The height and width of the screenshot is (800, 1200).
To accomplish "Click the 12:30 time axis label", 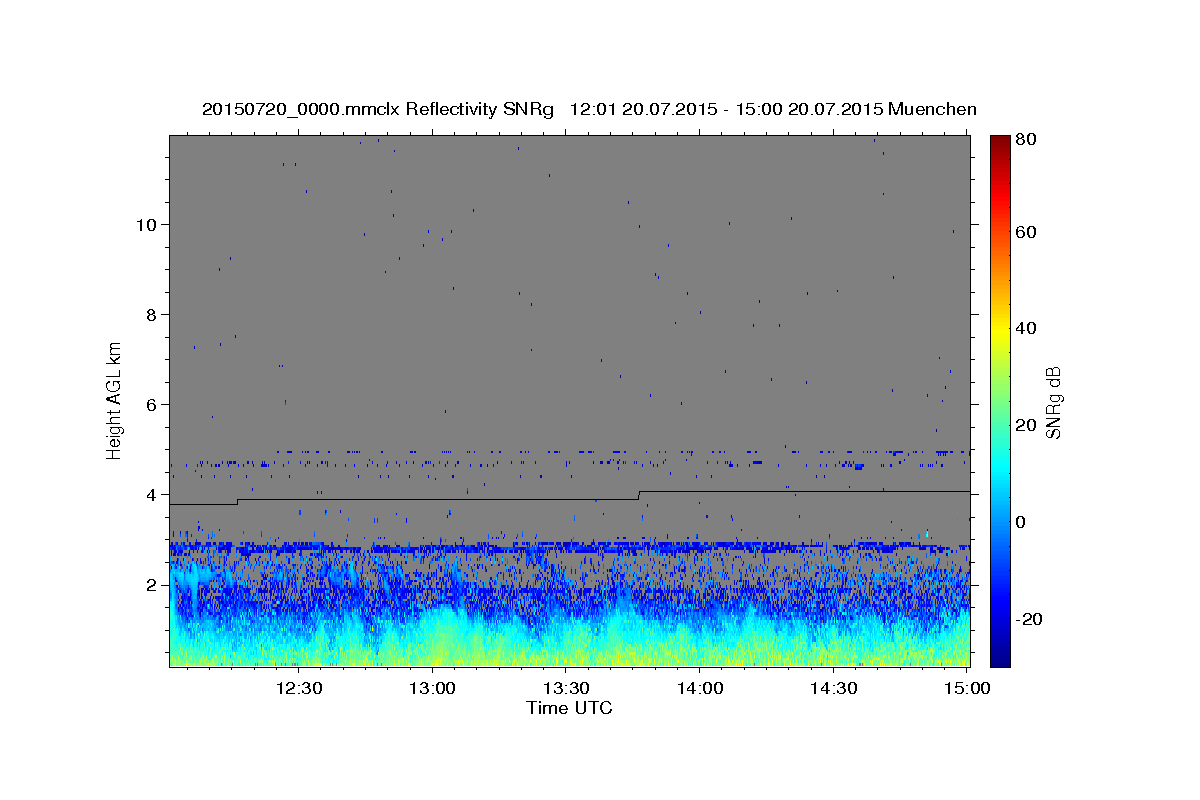I will (x=298, y=688).
